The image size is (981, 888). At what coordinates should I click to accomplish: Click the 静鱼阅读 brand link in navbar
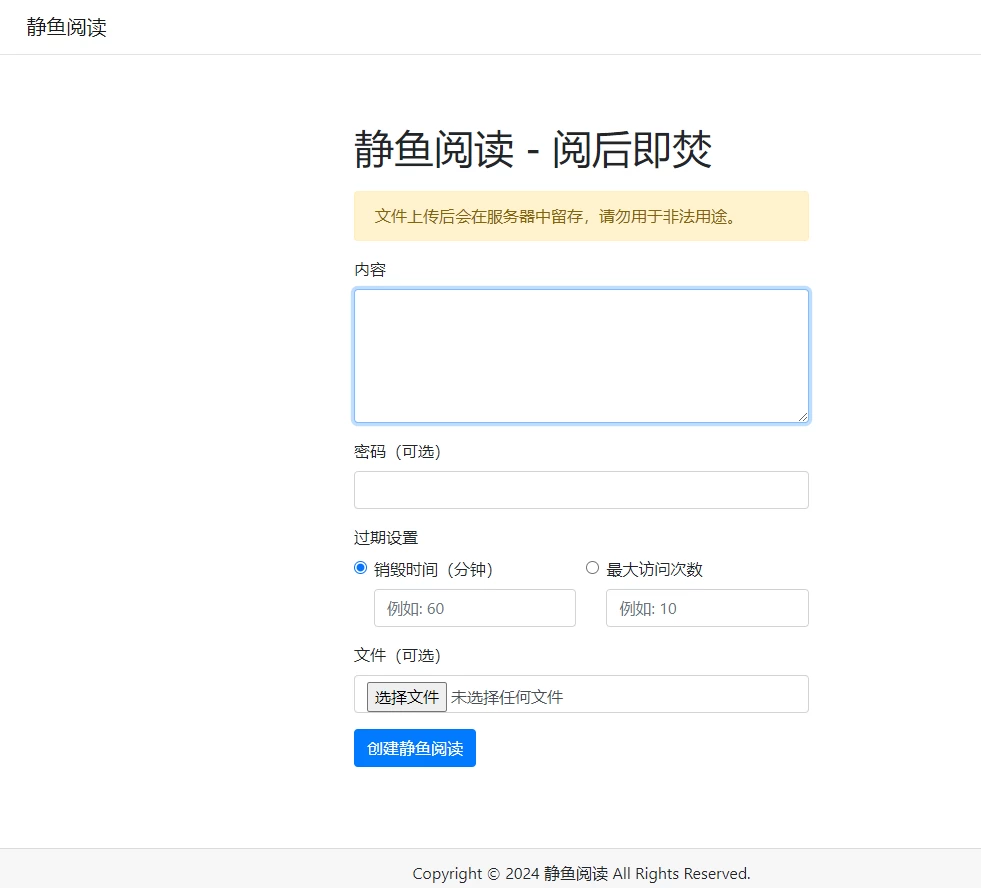(66, 27)
